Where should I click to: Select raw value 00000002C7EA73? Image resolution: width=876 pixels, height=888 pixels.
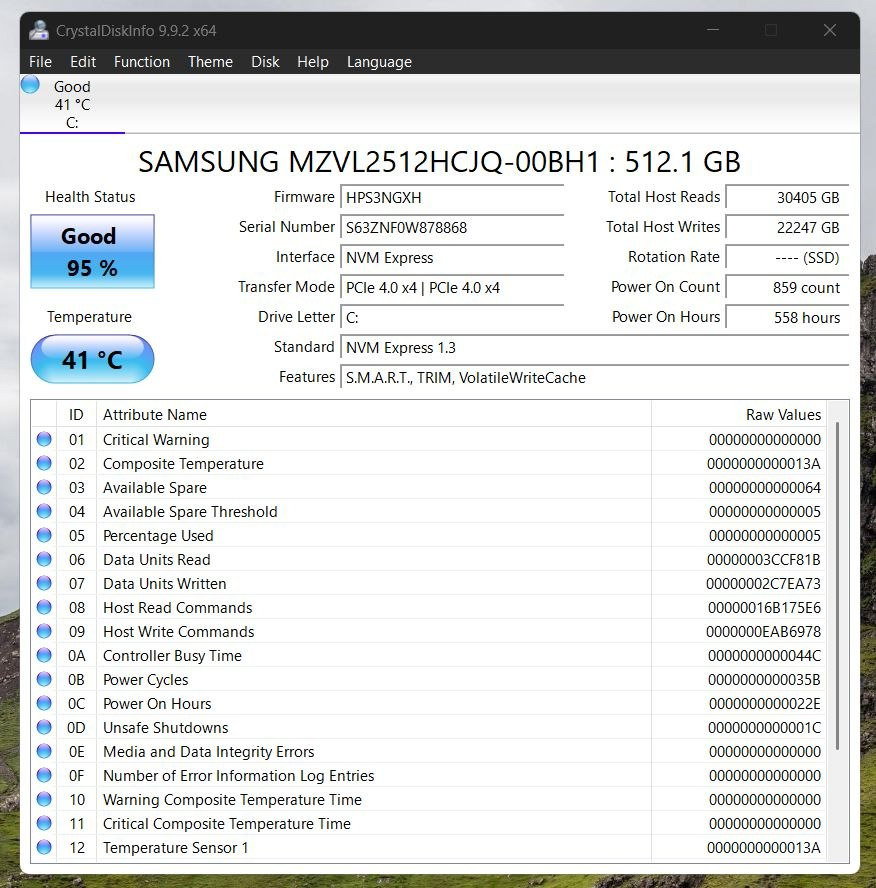click(x=763, y=583)
